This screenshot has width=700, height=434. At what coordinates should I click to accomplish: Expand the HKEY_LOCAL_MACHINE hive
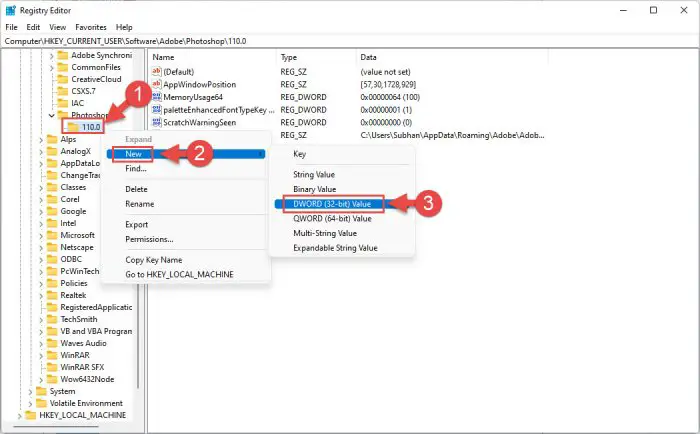17,415
